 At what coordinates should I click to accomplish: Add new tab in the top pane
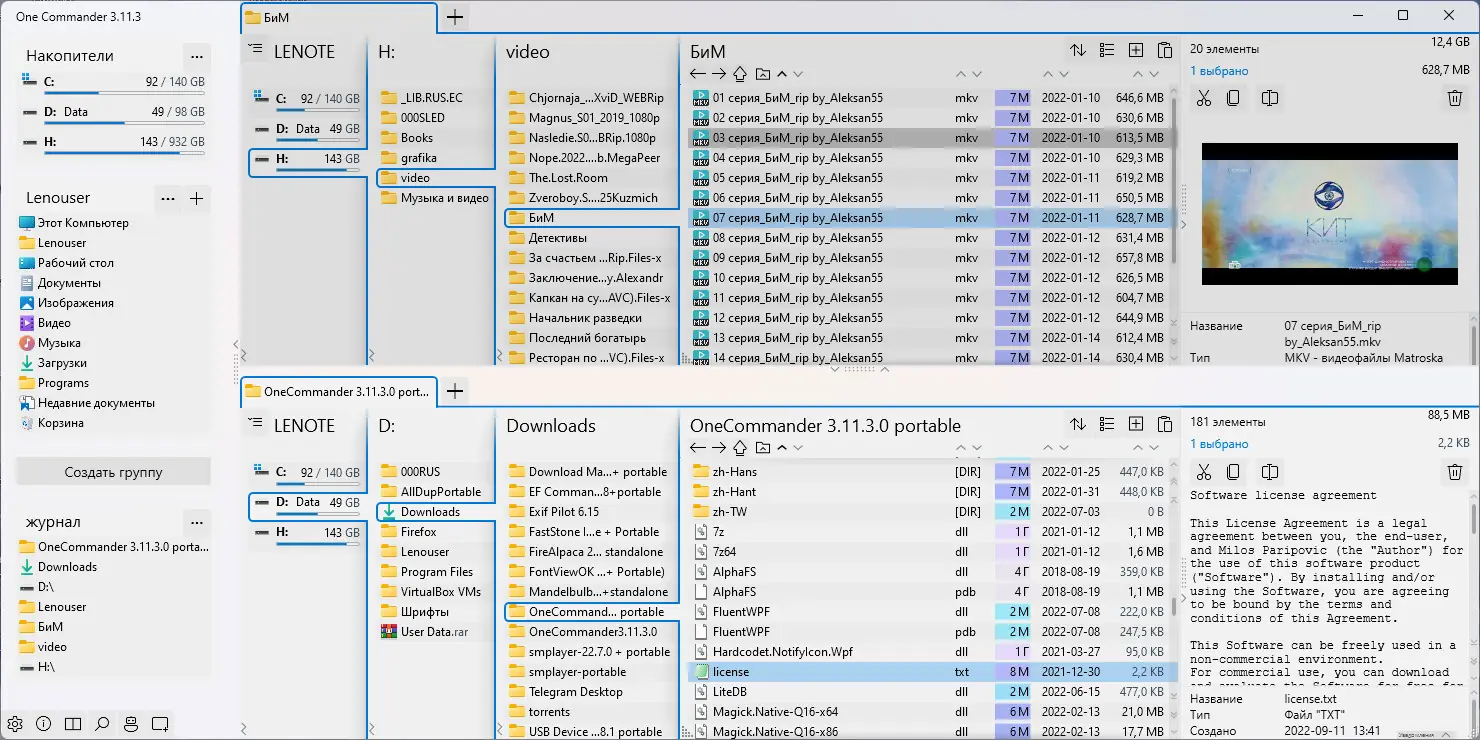coord(455,17)
